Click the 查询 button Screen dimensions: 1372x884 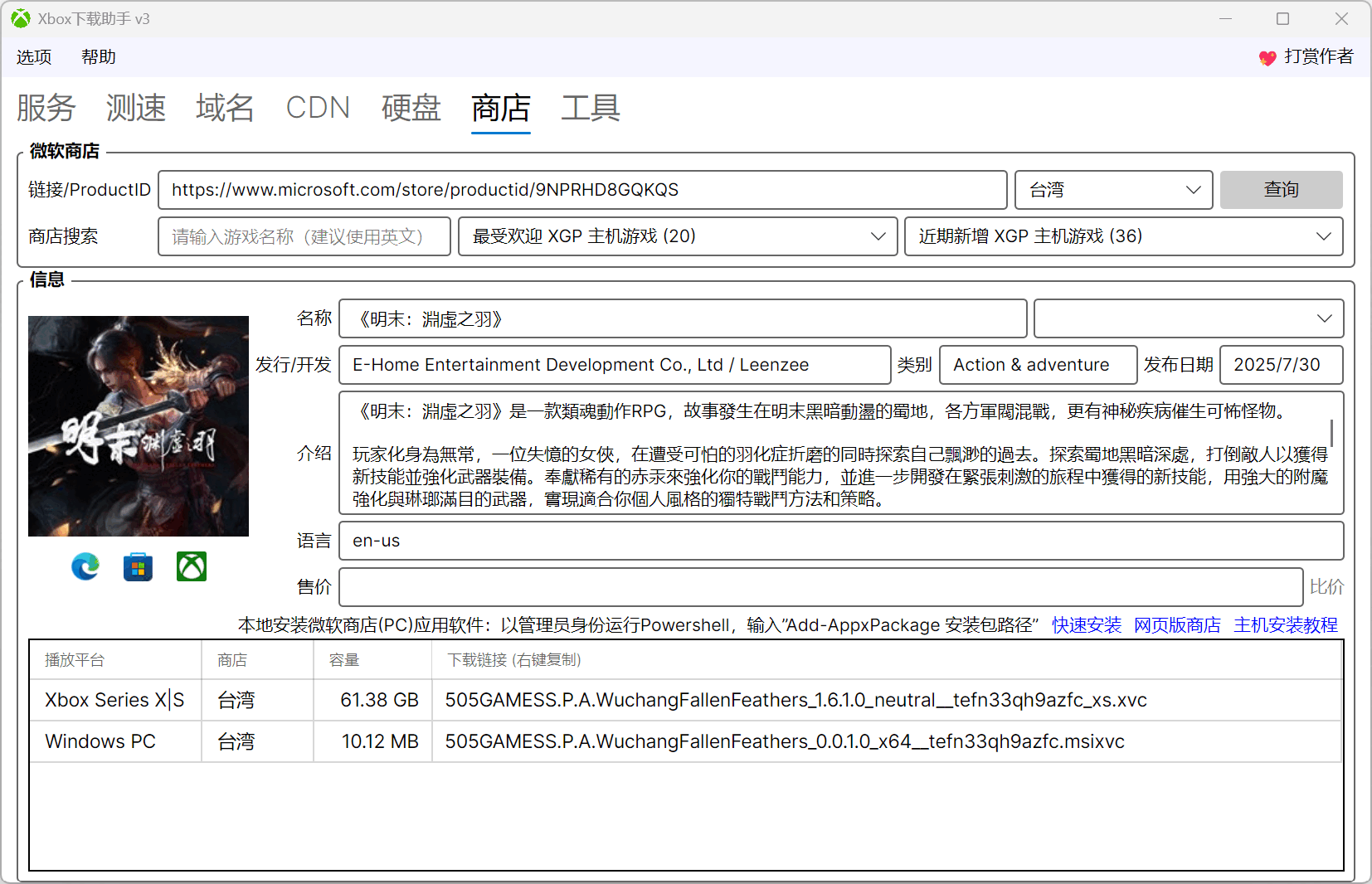(1282, 190)
